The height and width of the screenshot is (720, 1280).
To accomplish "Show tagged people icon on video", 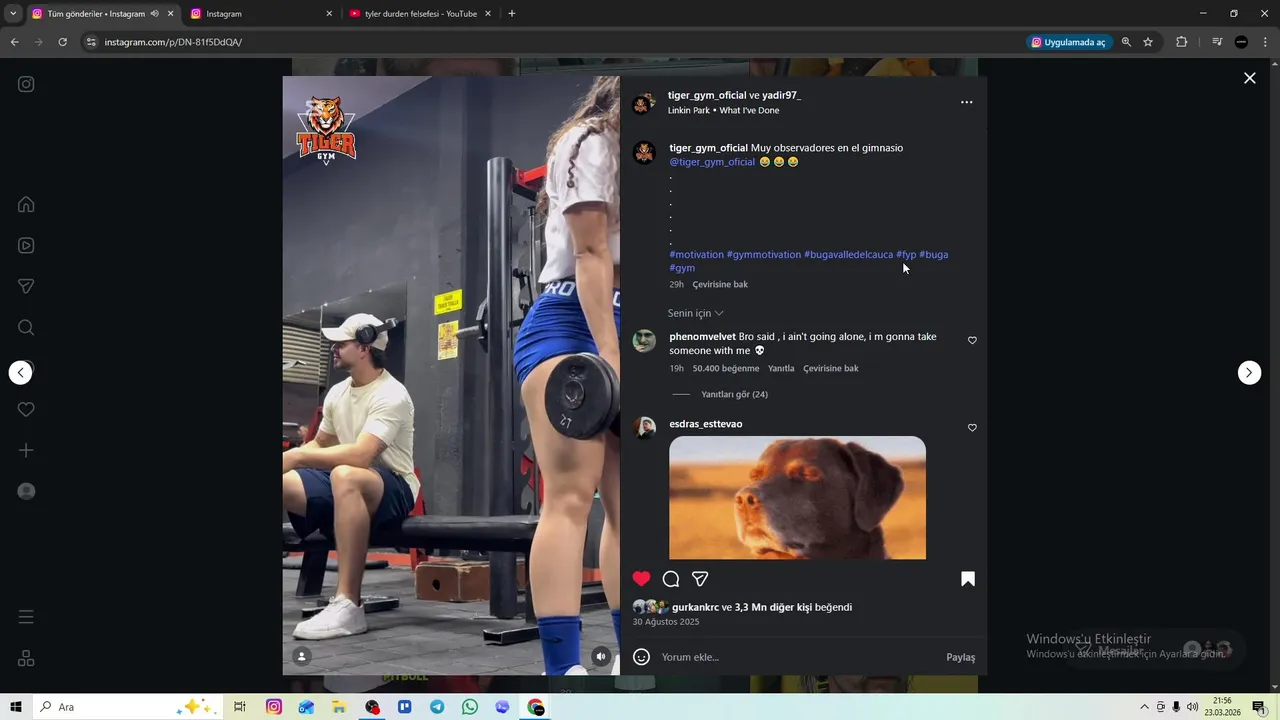I will [x=302, y=656].
